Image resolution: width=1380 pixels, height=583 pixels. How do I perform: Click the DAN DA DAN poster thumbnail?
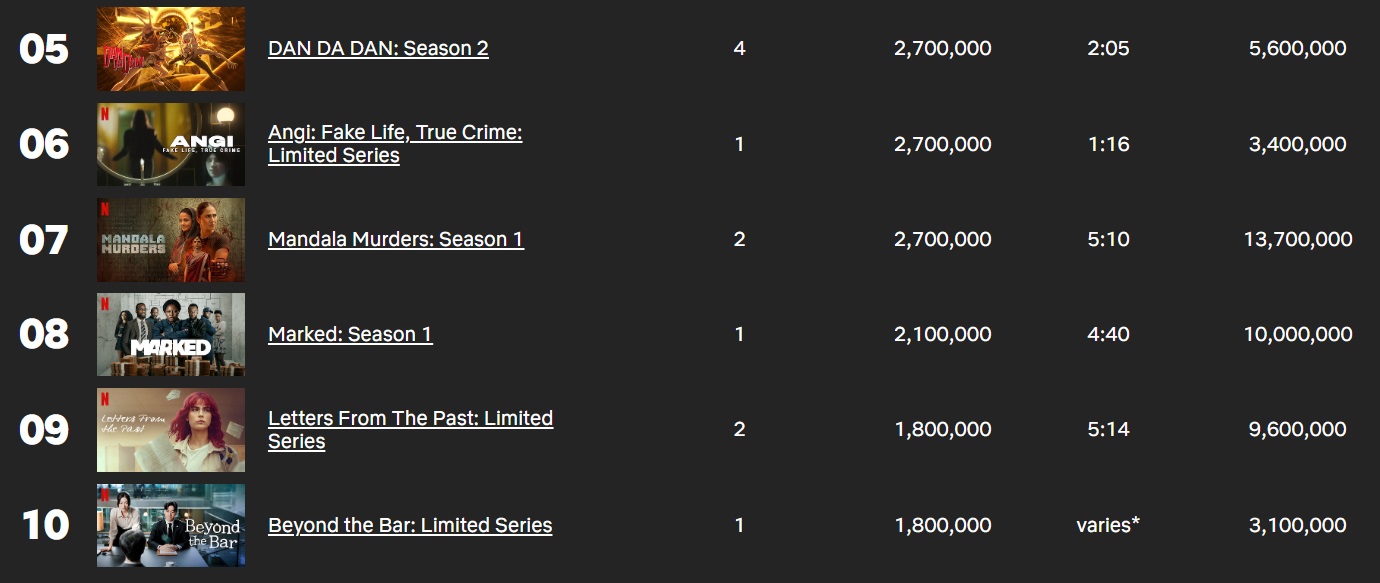click(171, 49)
